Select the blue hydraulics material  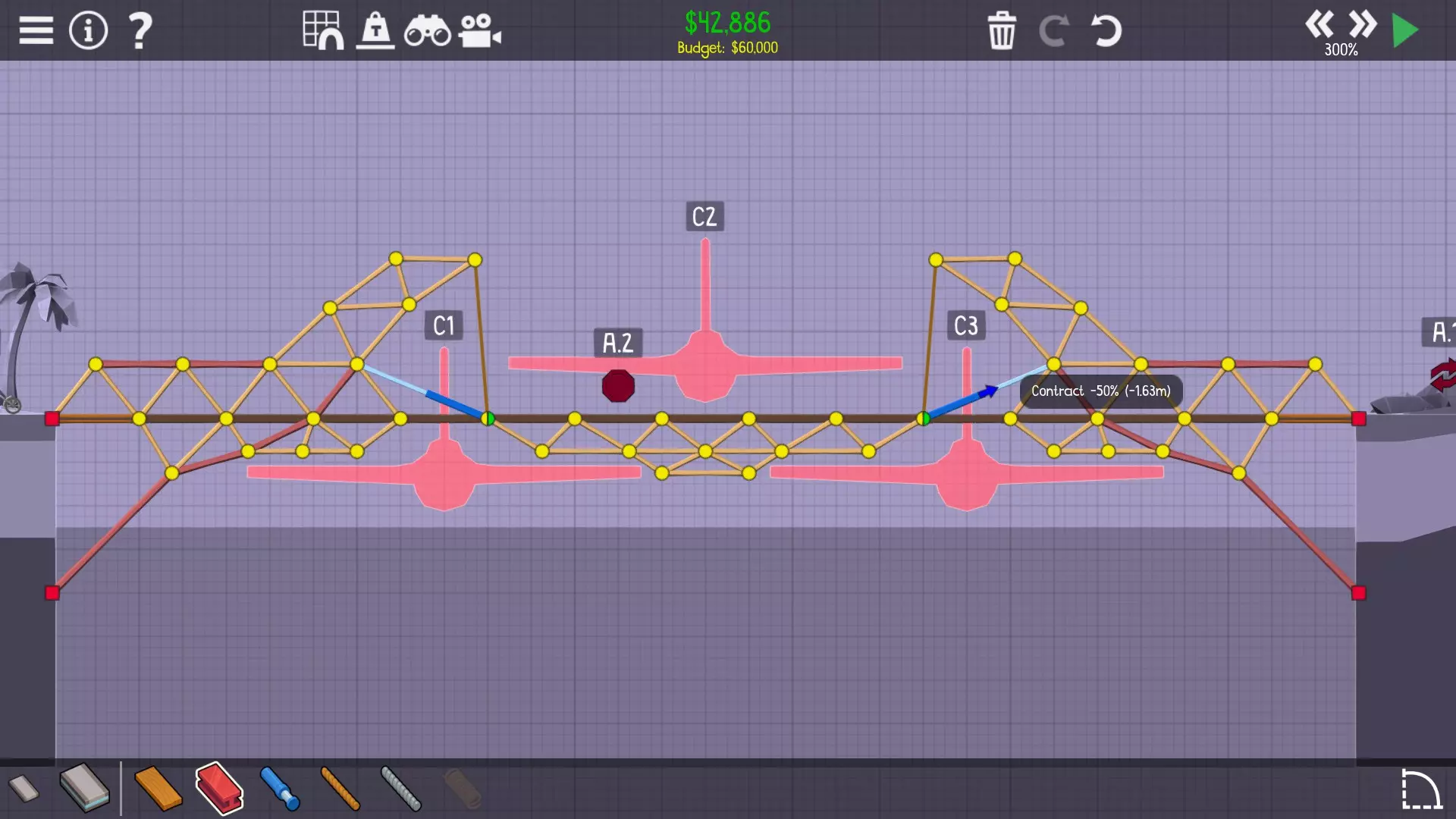(280, 789)
